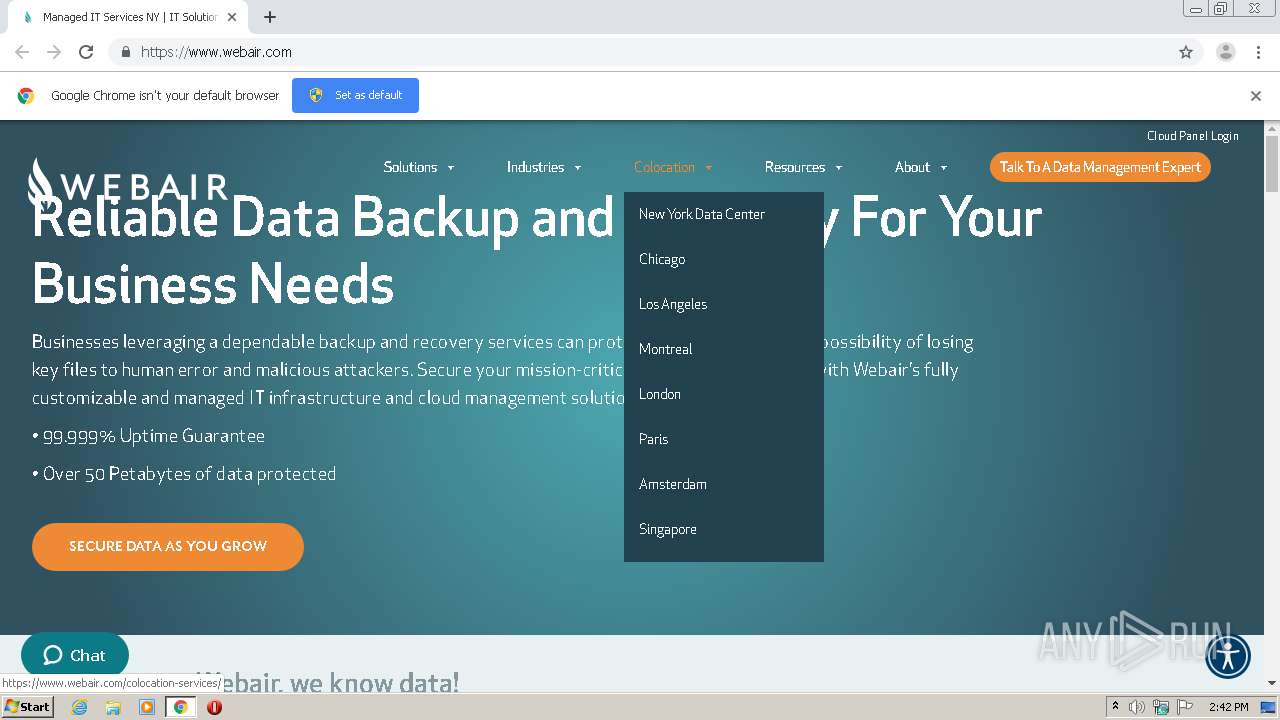Image resolution: width=1280 pixels, height=720 pixels.
Task: Dismiss the default browser info bar
Action: click(1256, 96)
